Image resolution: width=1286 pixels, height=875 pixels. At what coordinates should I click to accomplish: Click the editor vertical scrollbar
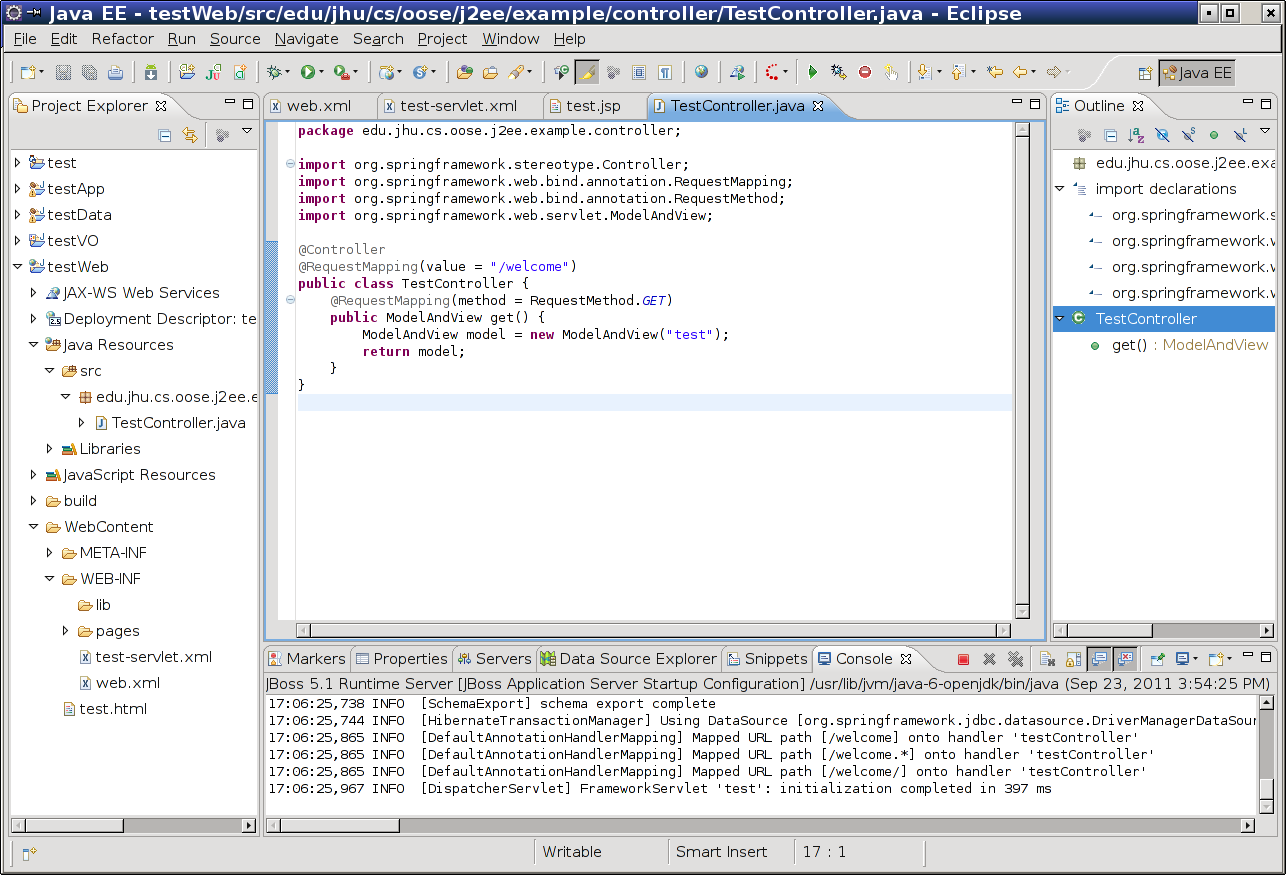(x=1022, y=371)
